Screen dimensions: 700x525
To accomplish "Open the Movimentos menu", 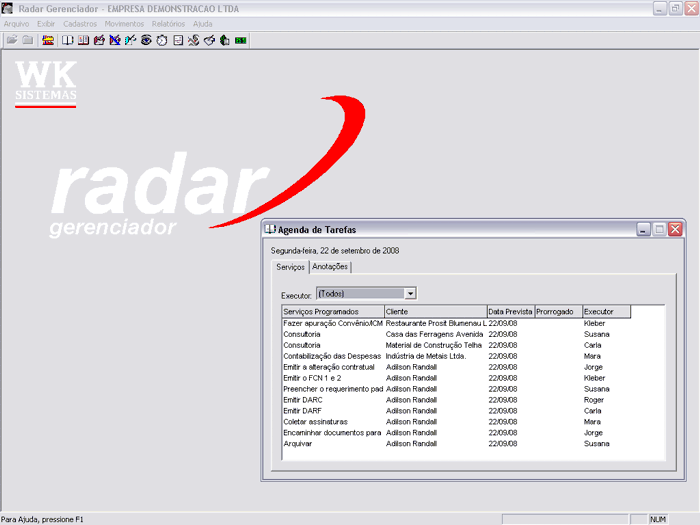I will (124, 23).
